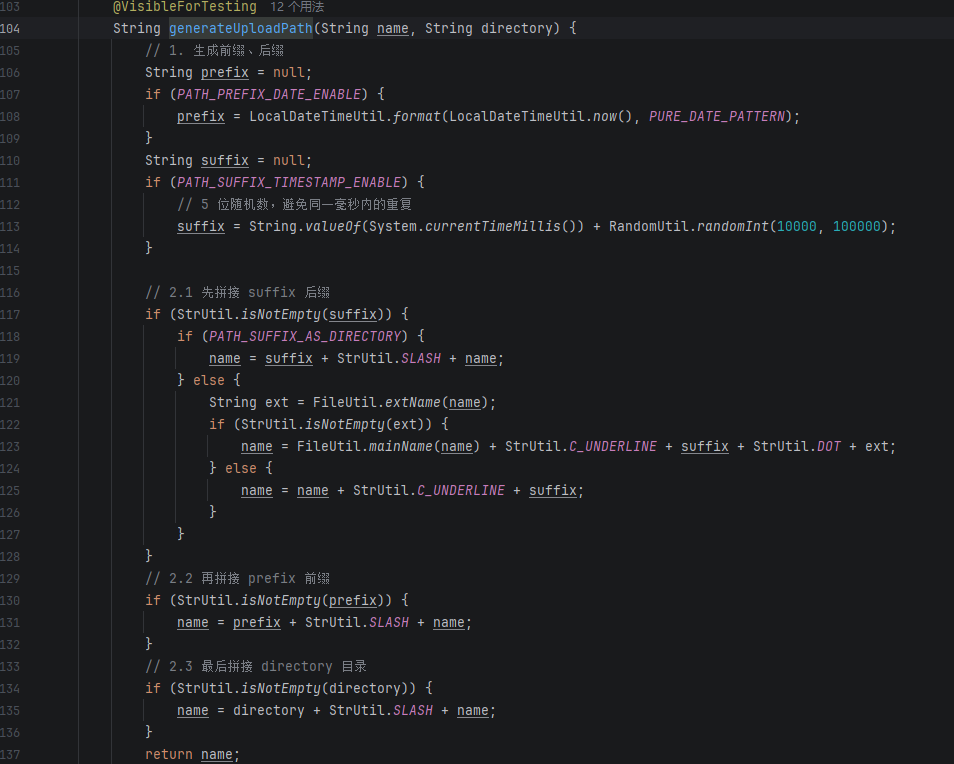Screen dimensions: 954x764
Task: Click the PURE_DATE_PATTERN constant
Action: (717, 116)
